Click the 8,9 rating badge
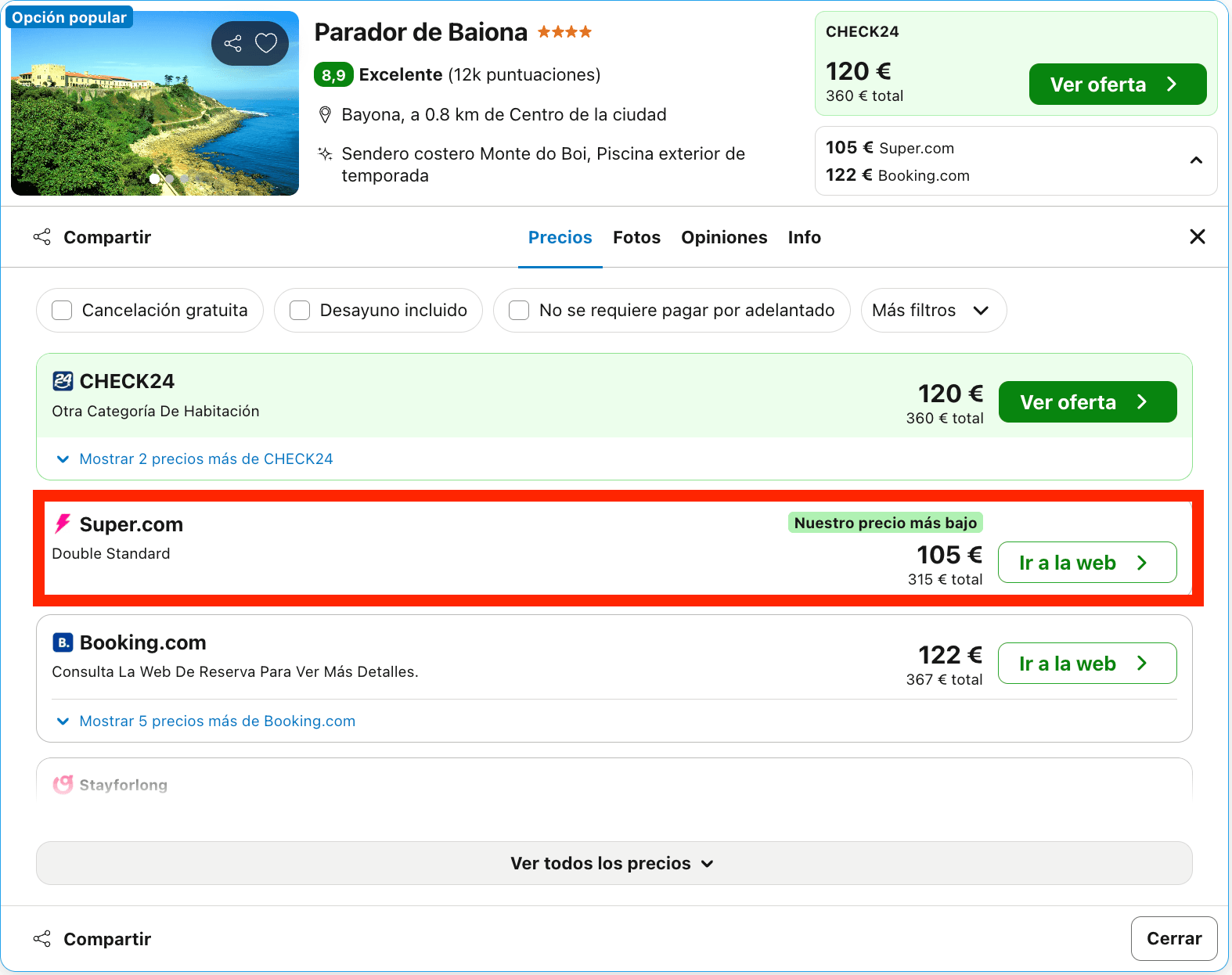The height and width of the screenshot is (975, 1232). tap(333, 75)
